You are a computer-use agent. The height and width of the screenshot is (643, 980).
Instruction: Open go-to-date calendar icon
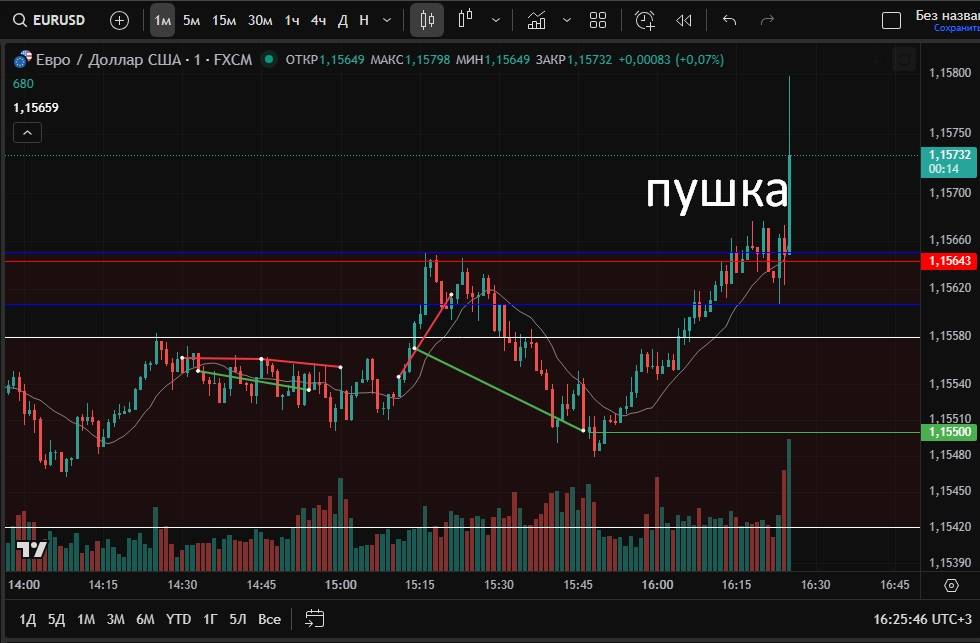click(x=315, y=619)
